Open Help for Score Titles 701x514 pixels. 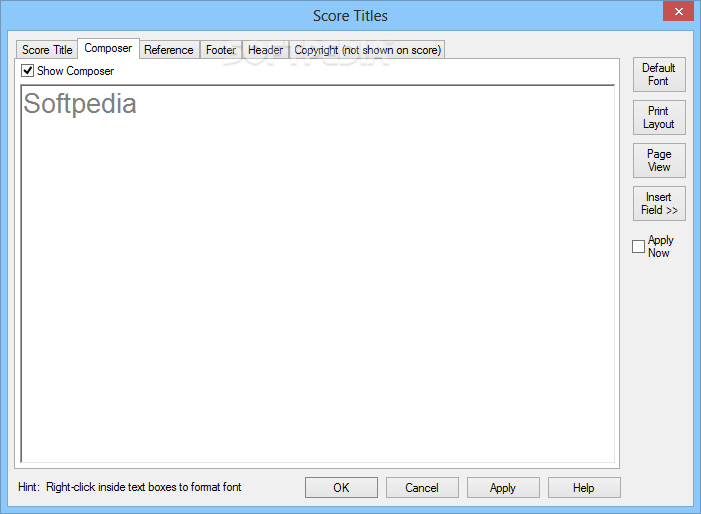584,487
